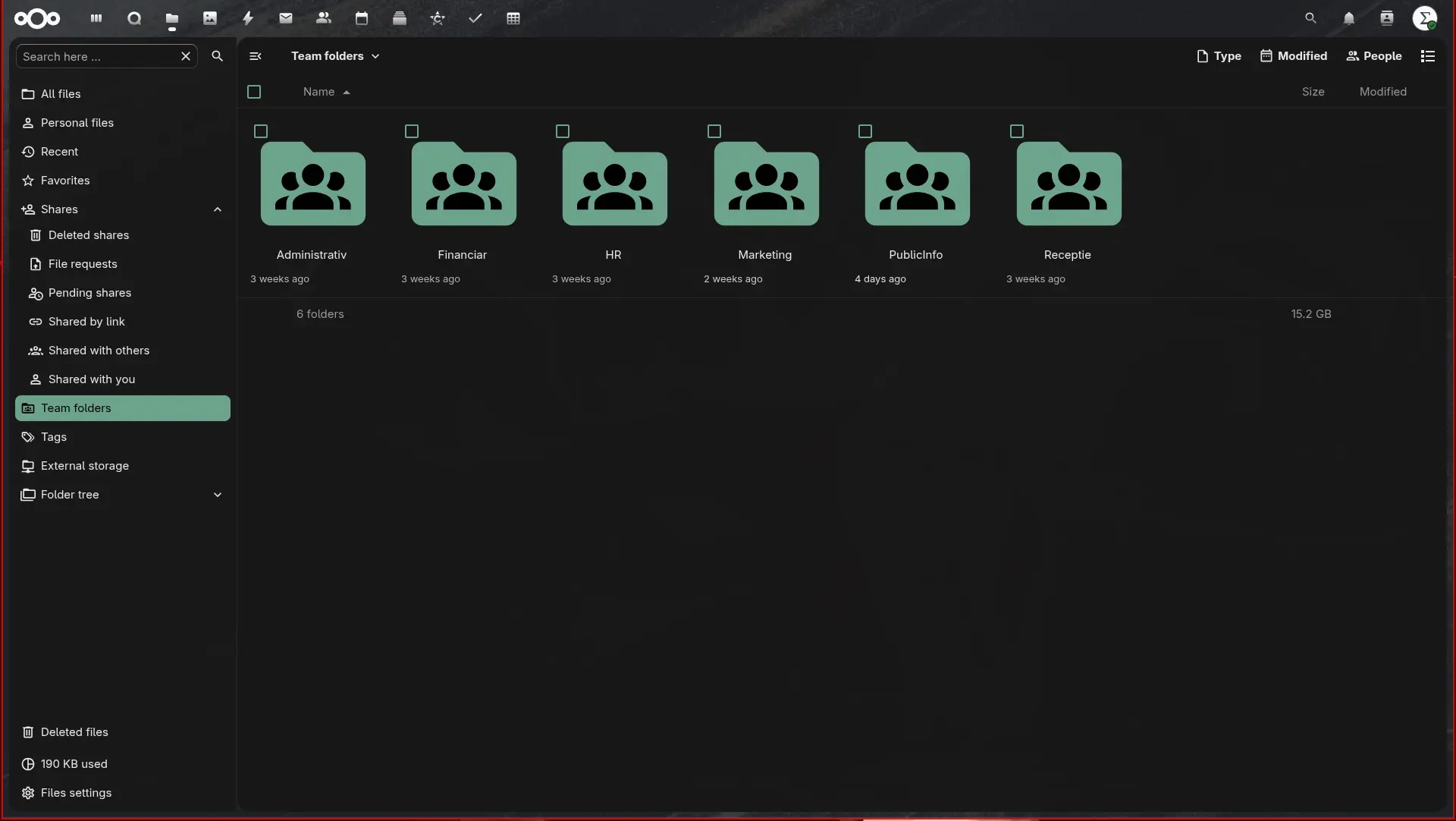Image resolution: width=1456 pixels, height=821 pixels.
Task: Go to Personal files
Action: coord(123,123)
